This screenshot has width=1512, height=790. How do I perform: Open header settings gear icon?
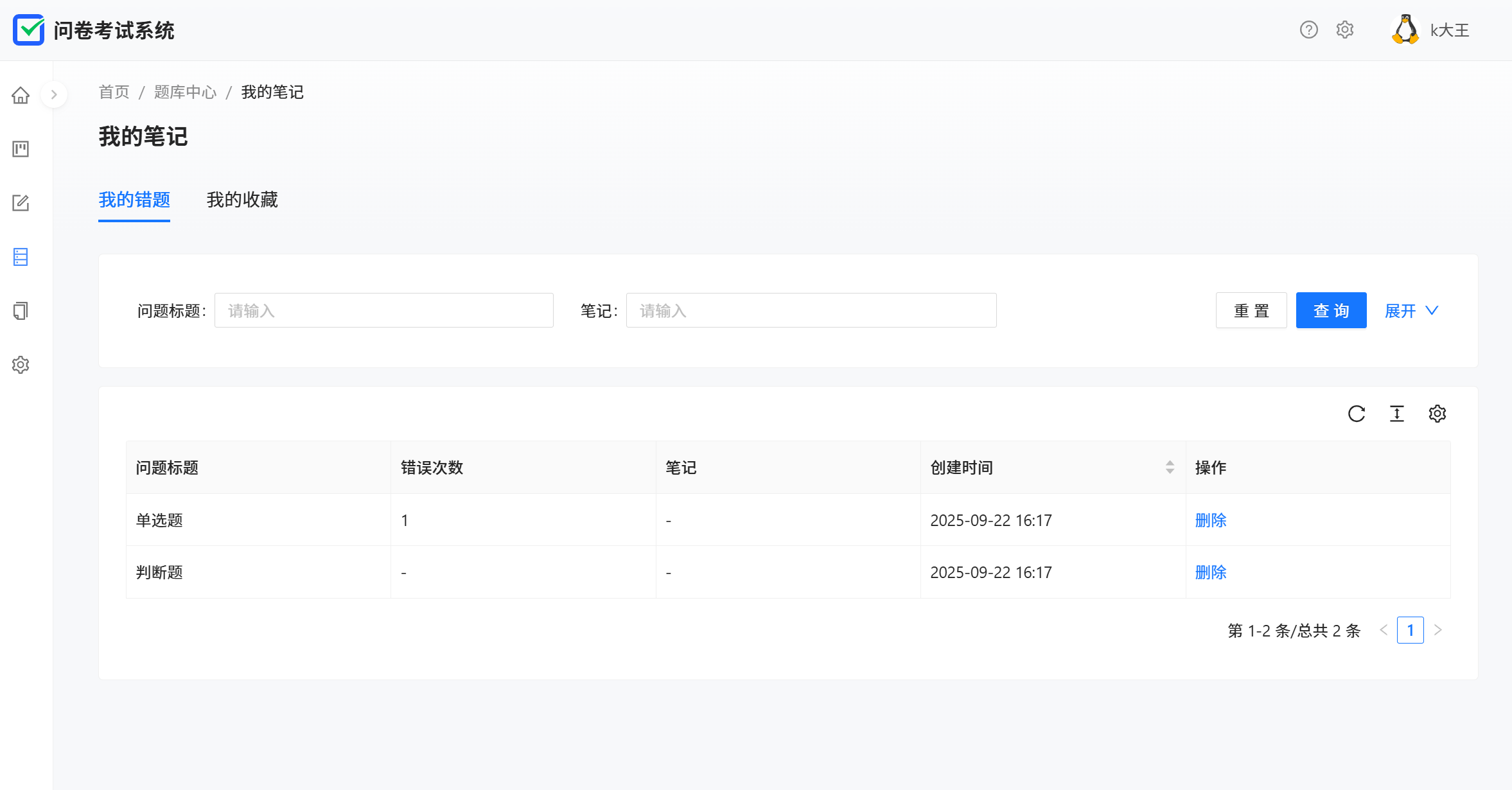pos(1344,30)
